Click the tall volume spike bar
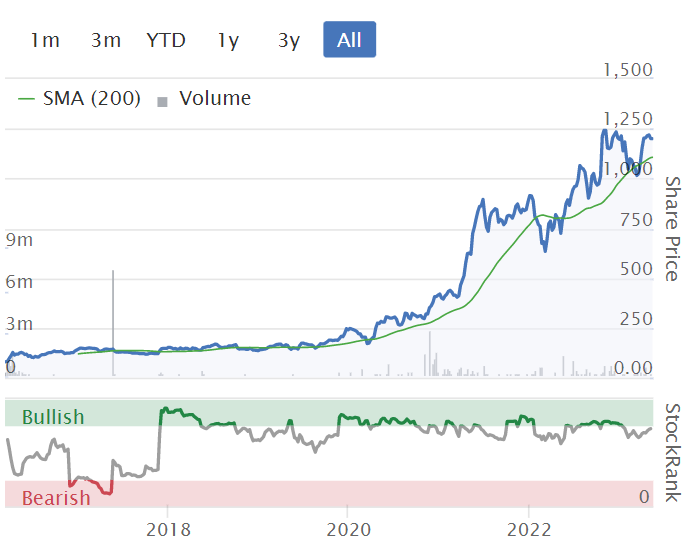The height and width of the screenshot is (538, 688). tap(113, 320)
